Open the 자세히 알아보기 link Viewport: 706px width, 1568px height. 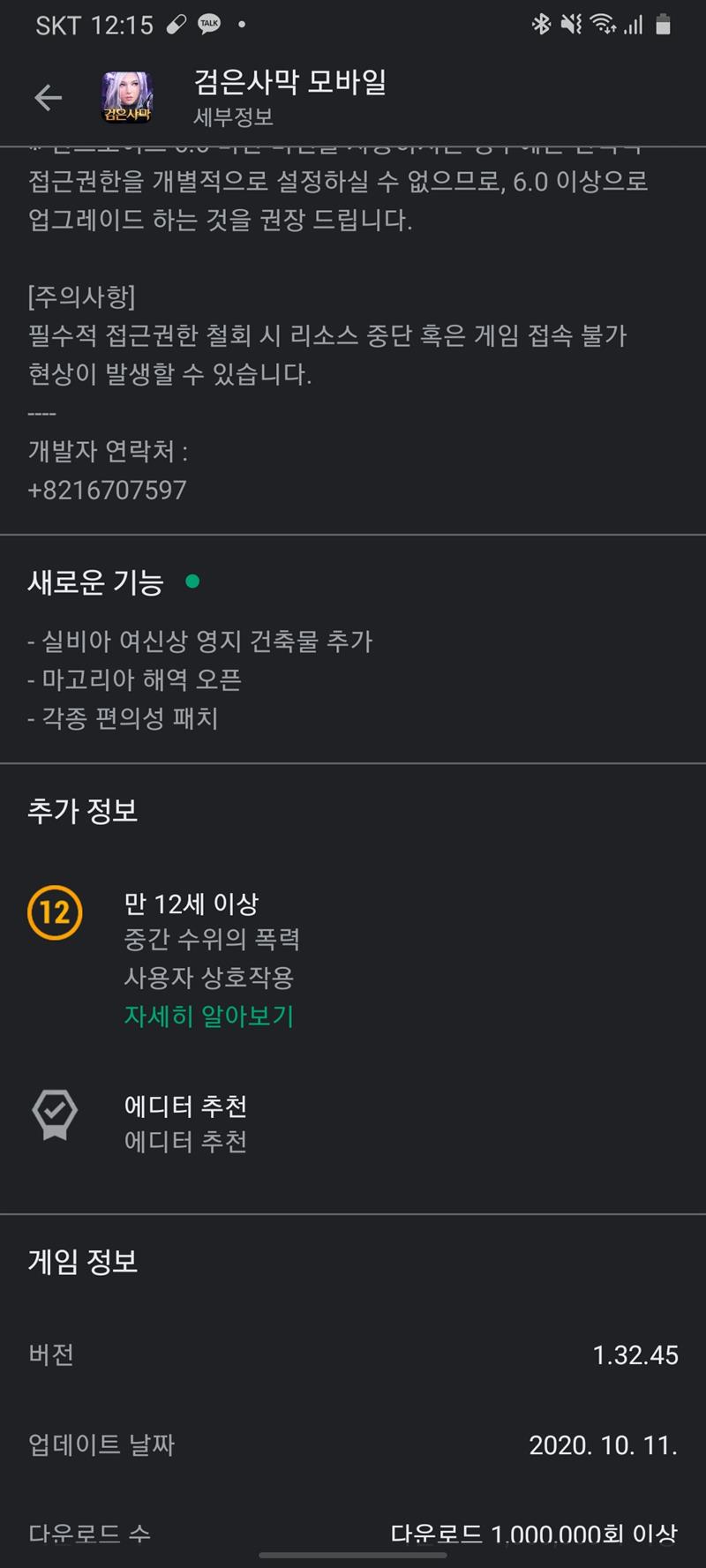(x=208, y=1016)
